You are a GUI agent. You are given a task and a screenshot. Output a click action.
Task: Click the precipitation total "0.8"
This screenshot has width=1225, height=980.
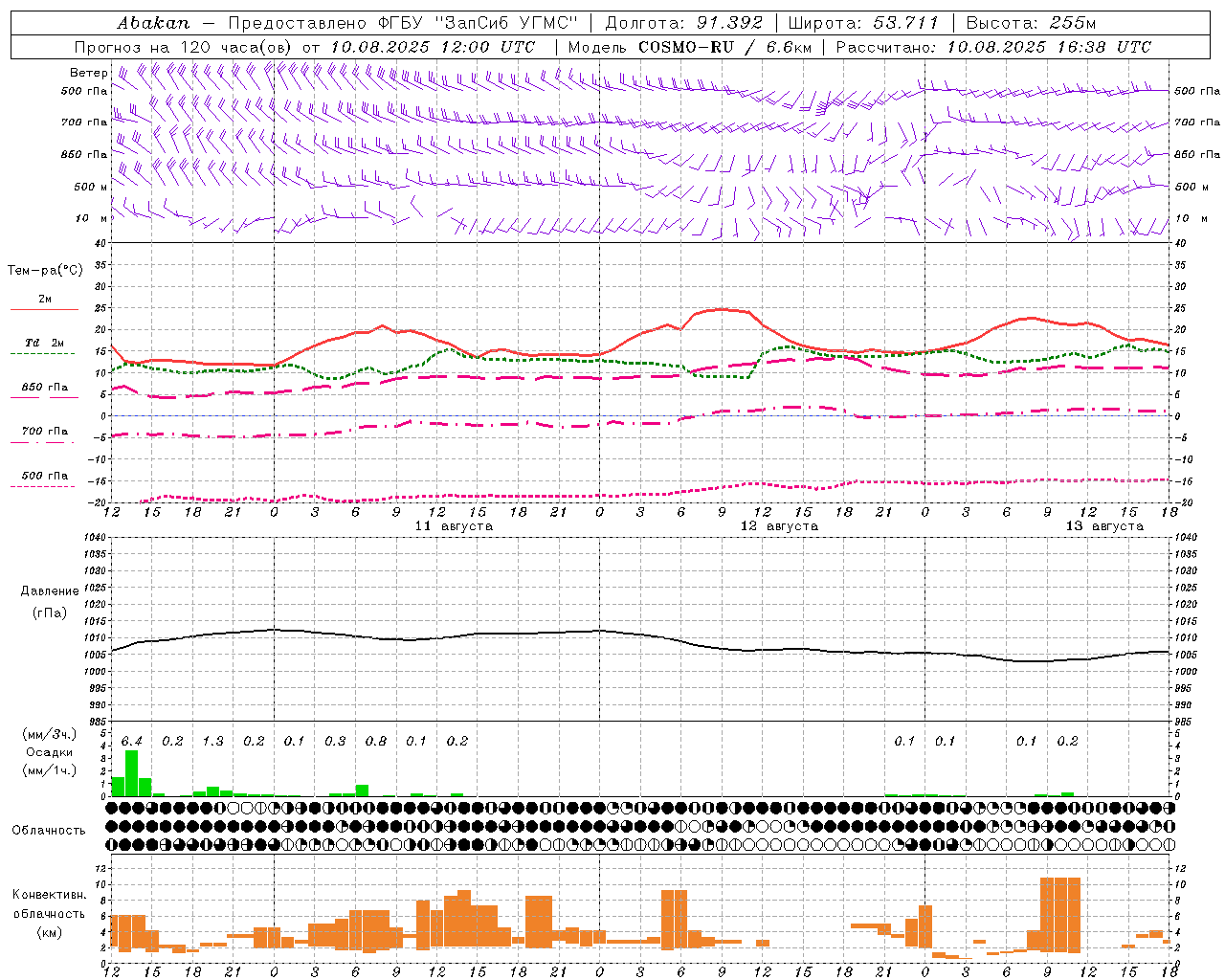pos(375,741)
